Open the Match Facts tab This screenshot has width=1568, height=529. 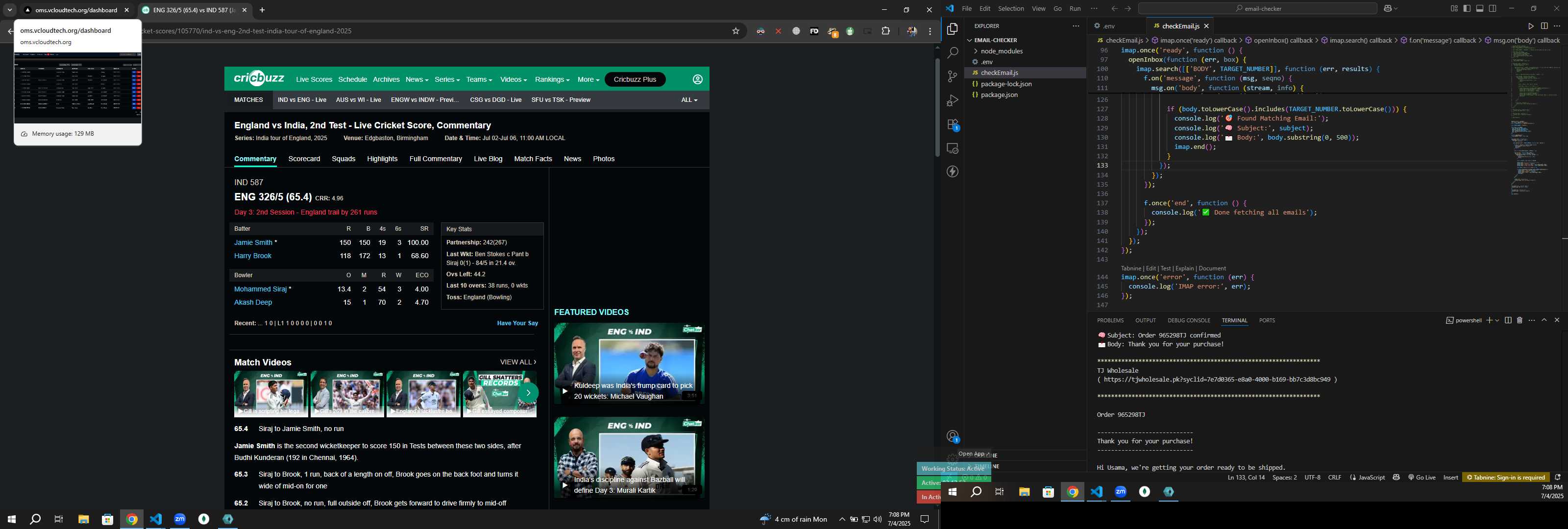point(533,159)
